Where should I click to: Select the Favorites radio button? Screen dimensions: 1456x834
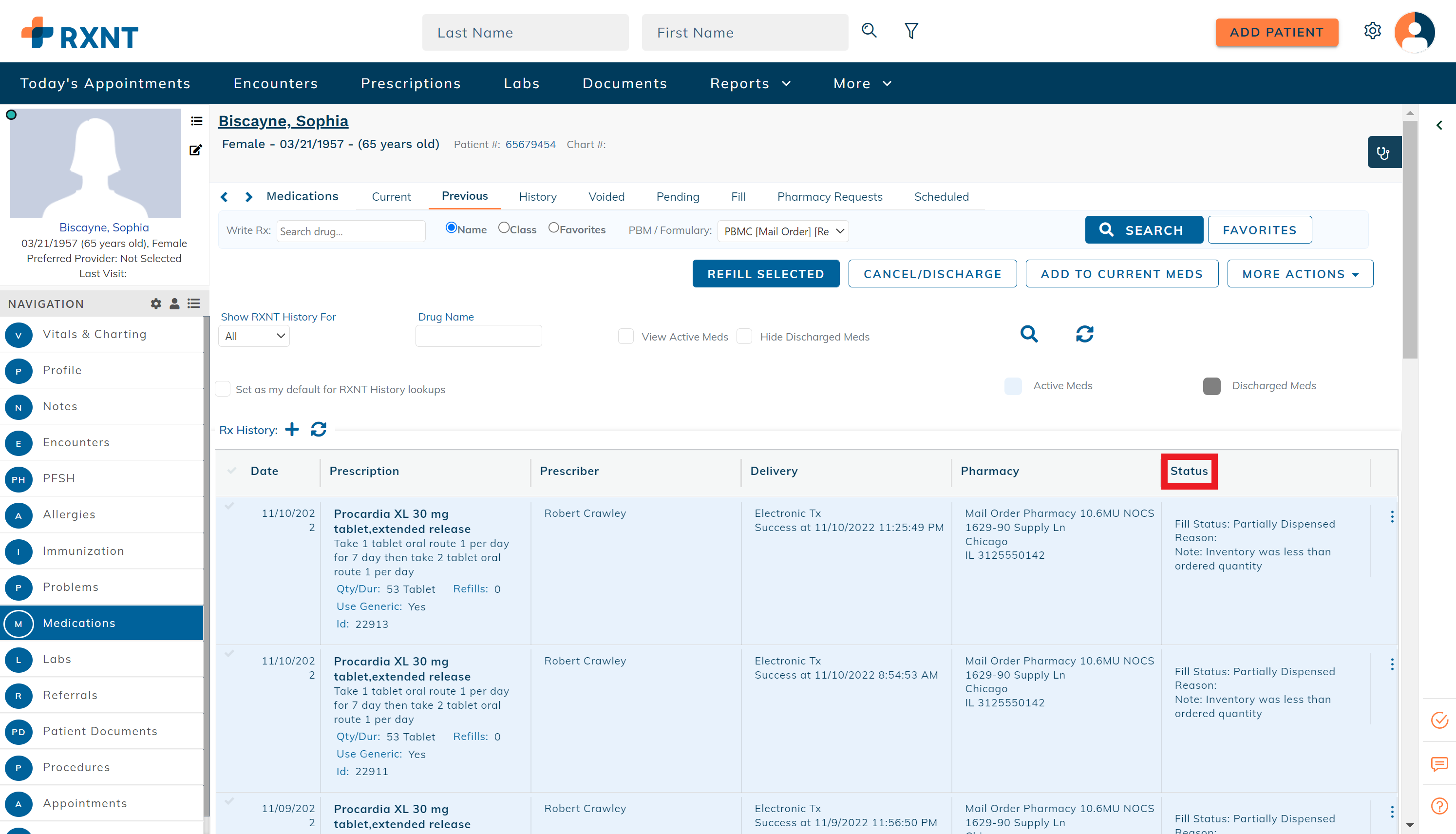point(553,228)
